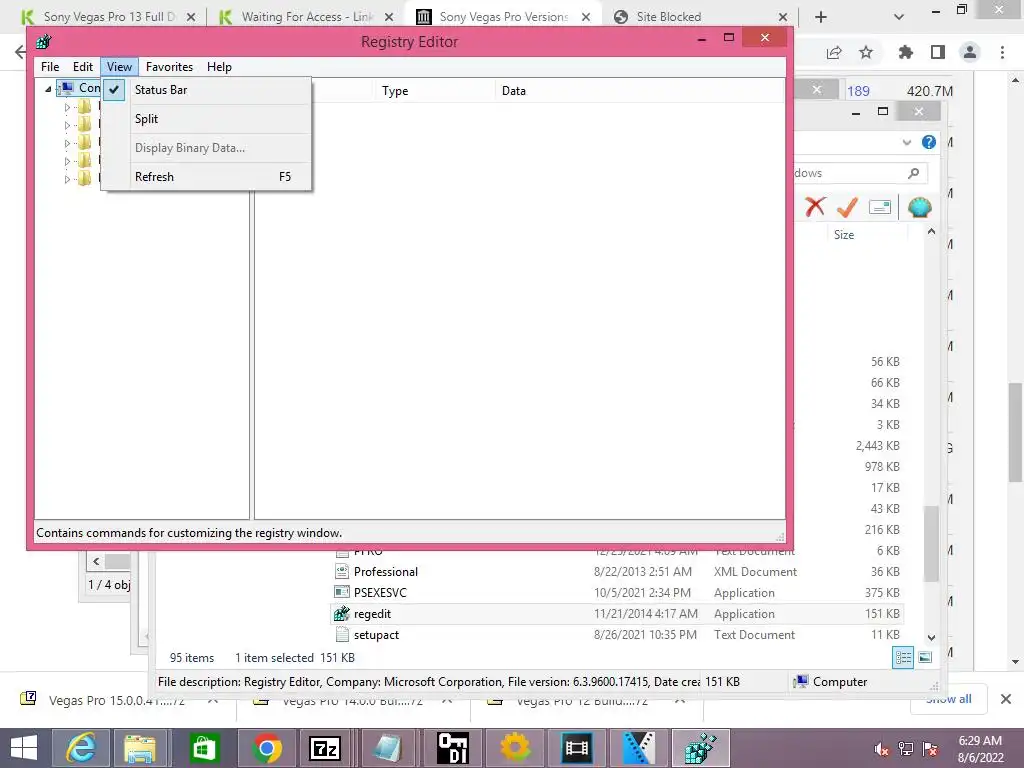Image resolution: width=1024 pixels, height=768 pixels.
Task: Click the blue 189 link on the webpage
Action: [x=858, y=91]
